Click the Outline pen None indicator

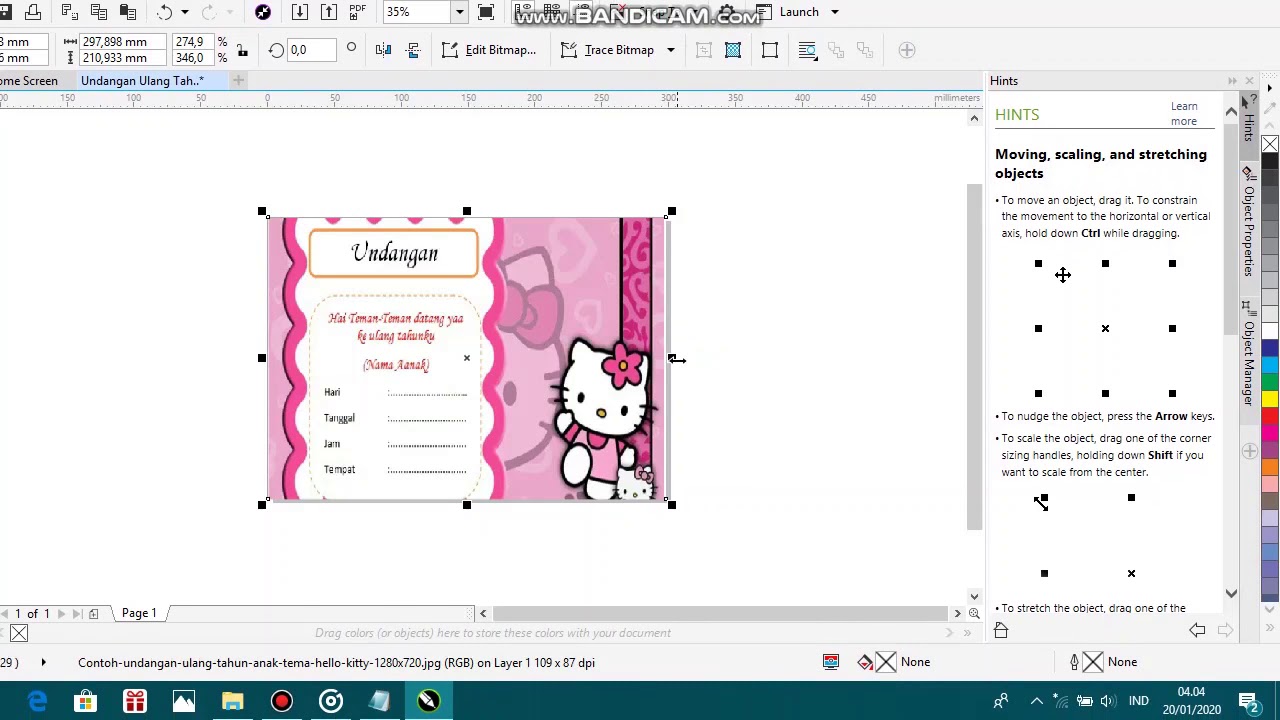click(1104, 662)
